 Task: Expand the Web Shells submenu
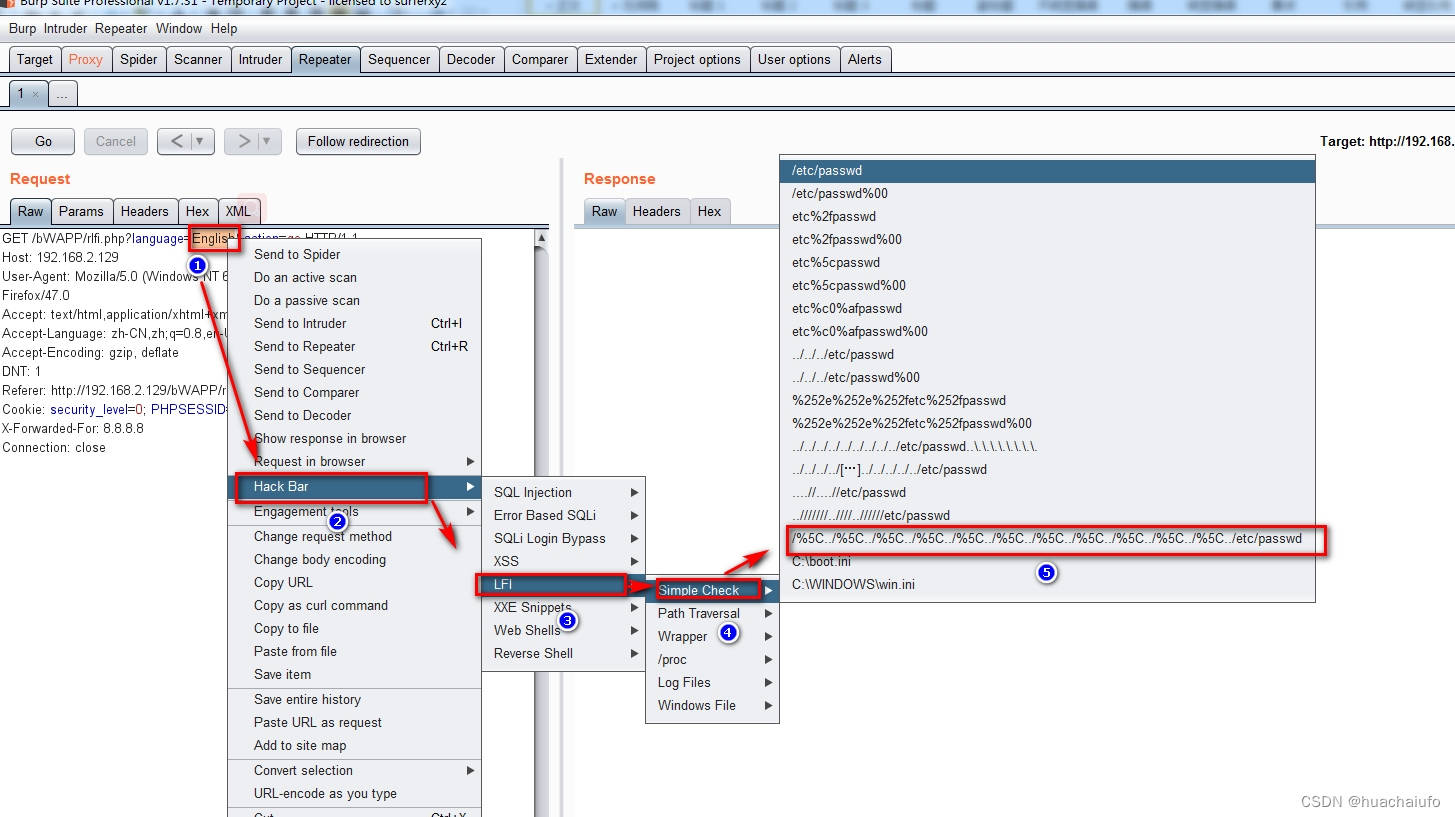[564, 630]
